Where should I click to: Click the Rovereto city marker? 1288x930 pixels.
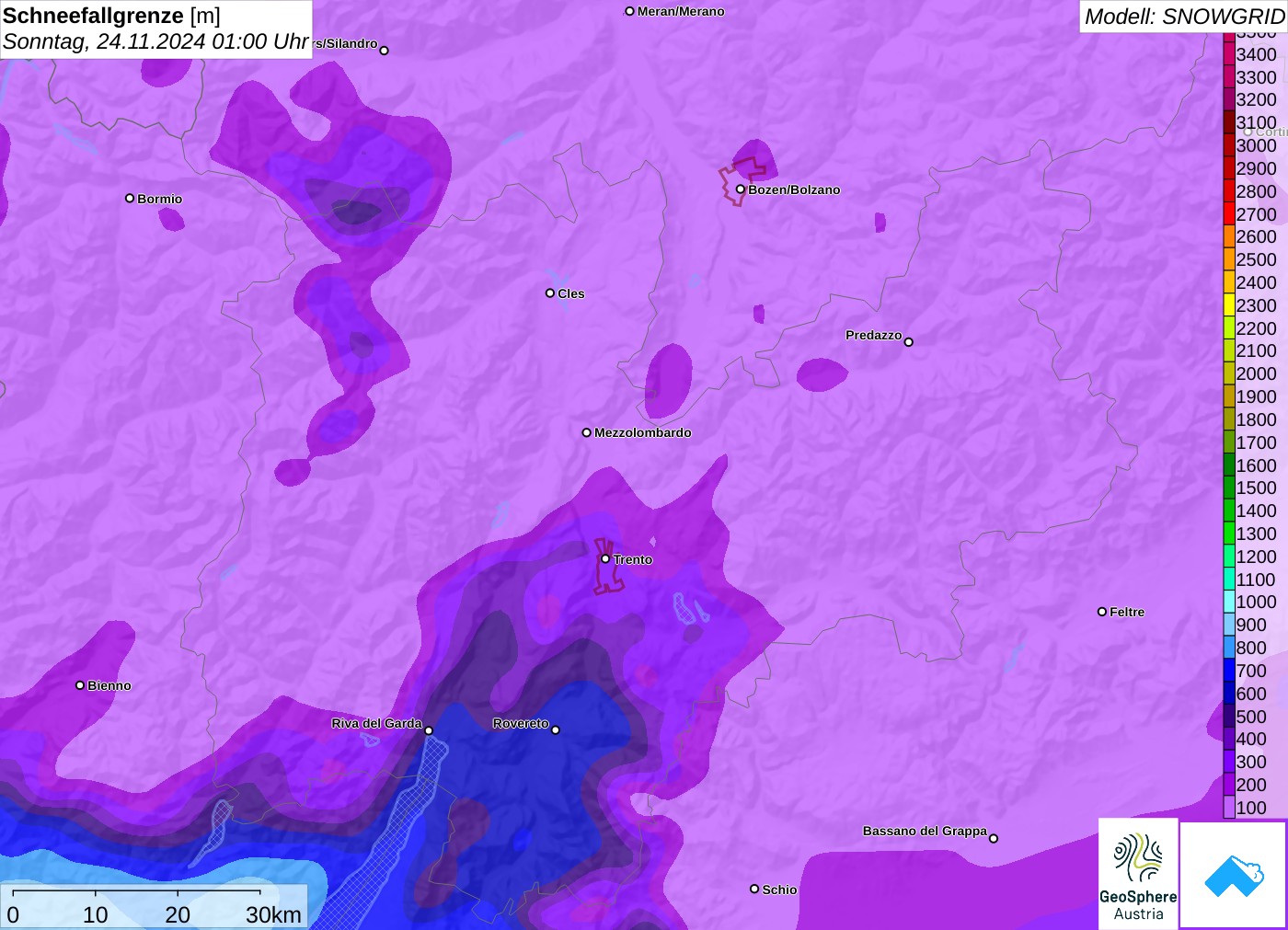coord(556,730)
